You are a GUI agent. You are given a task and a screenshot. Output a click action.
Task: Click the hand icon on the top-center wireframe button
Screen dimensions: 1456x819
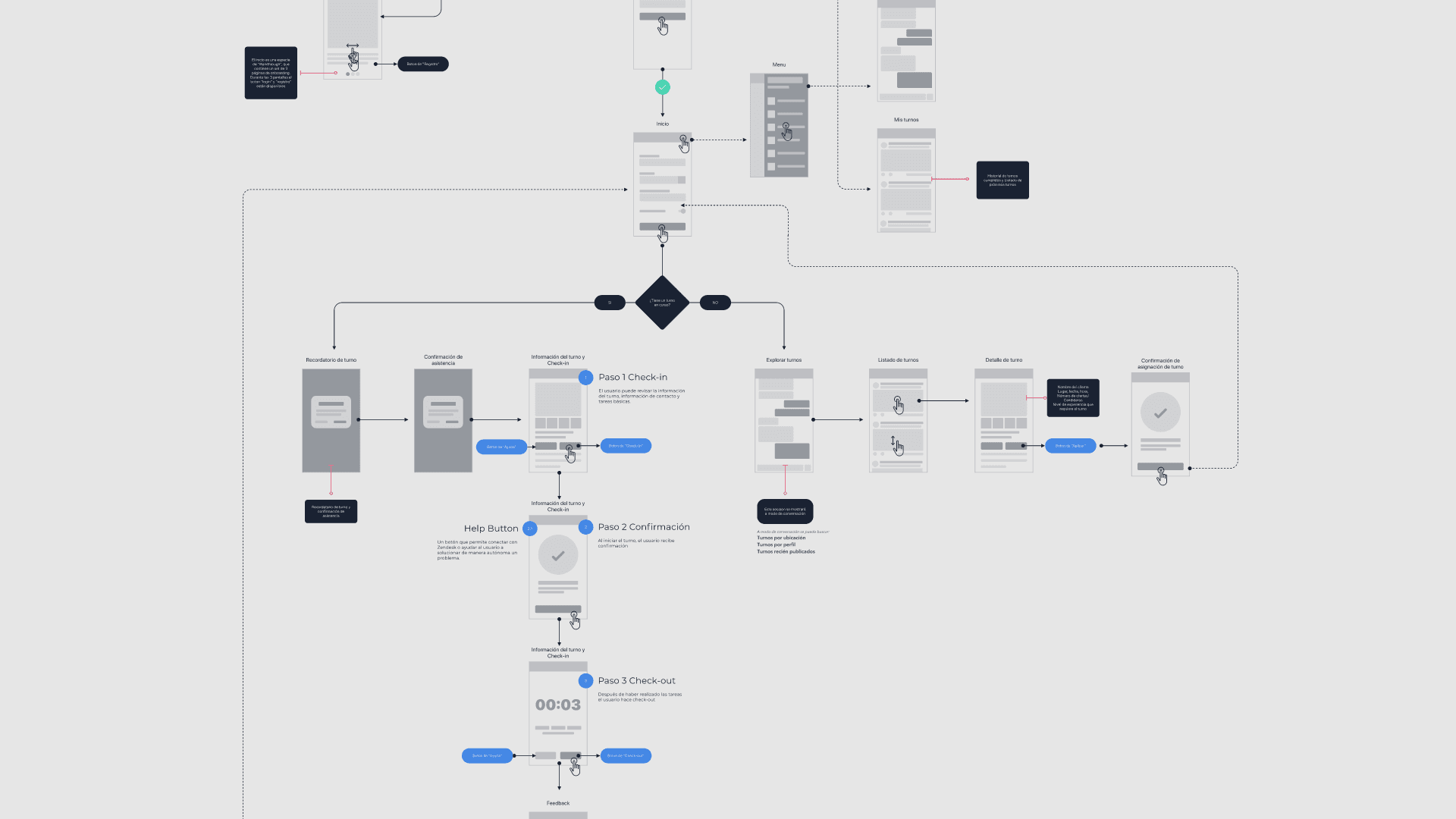pyautogui.click(x=663, y=26)
